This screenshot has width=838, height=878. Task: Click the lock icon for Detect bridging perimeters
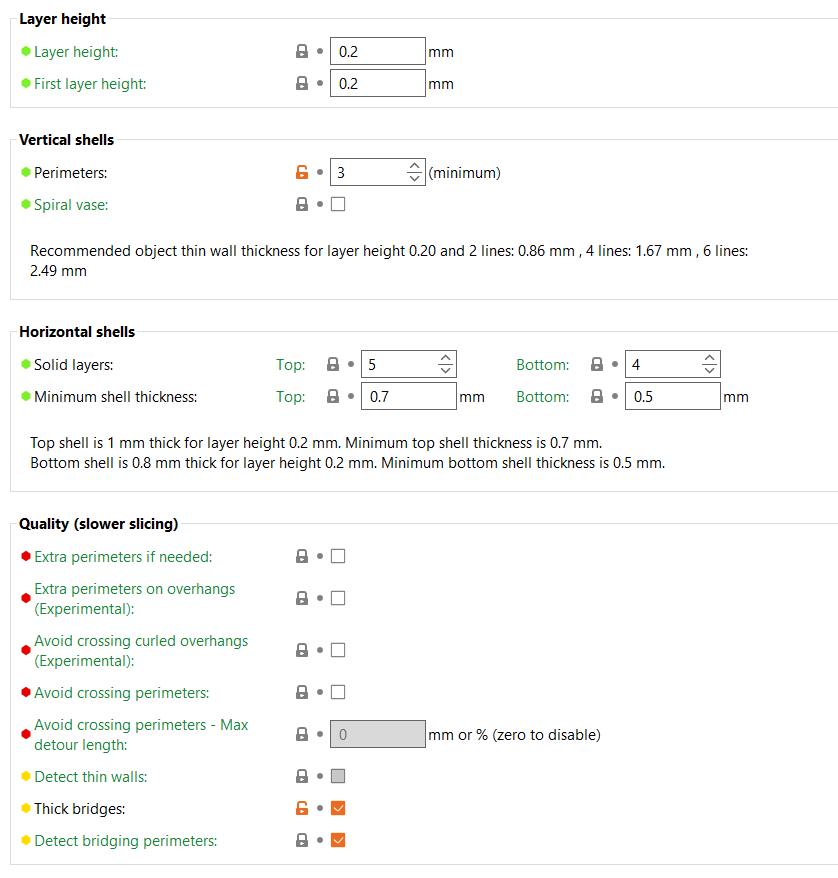pyautogui.click(x=302, y=840)
